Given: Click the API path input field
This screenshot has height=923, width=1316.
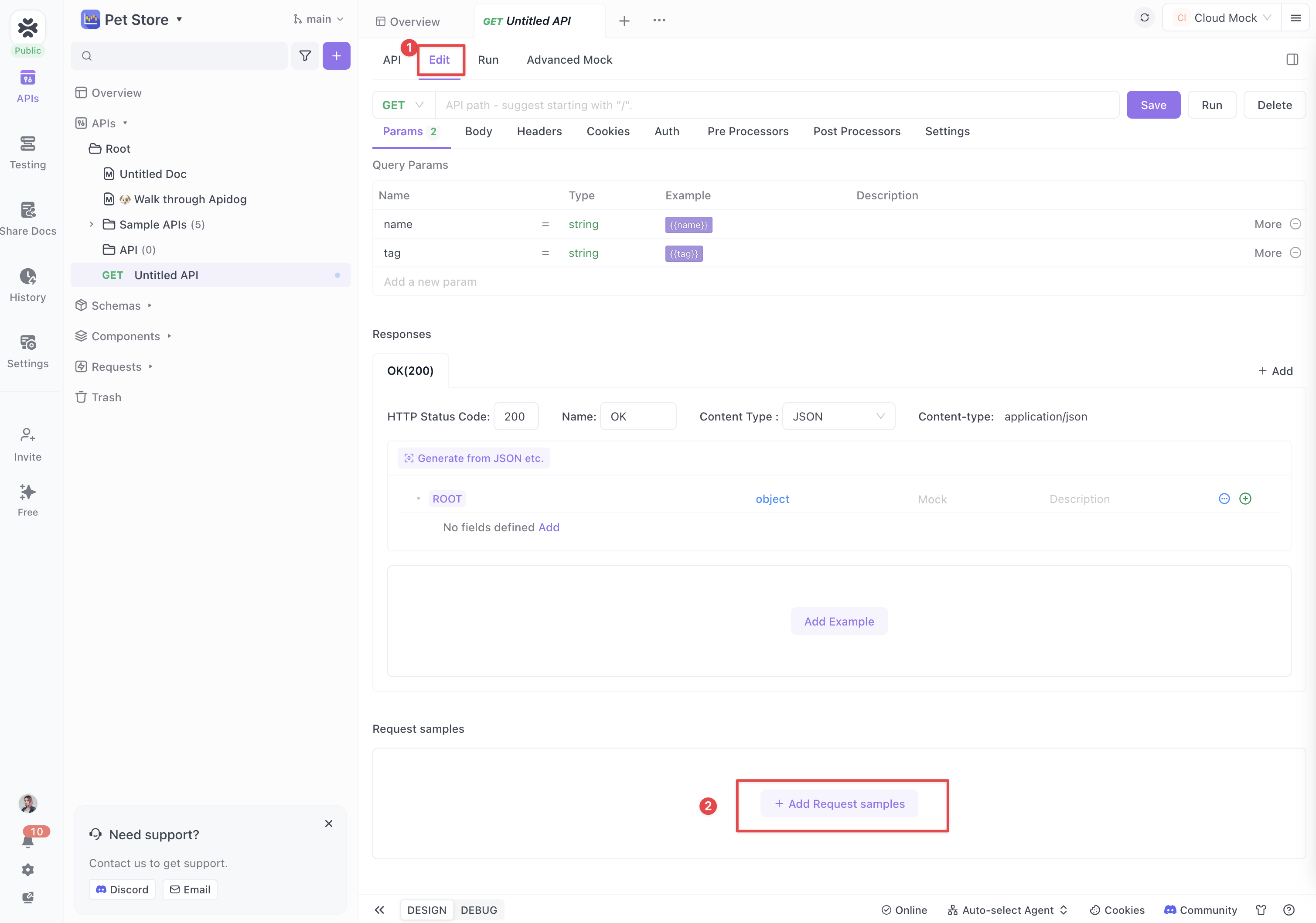Looking at the screenshot, I should pos(777,105).
